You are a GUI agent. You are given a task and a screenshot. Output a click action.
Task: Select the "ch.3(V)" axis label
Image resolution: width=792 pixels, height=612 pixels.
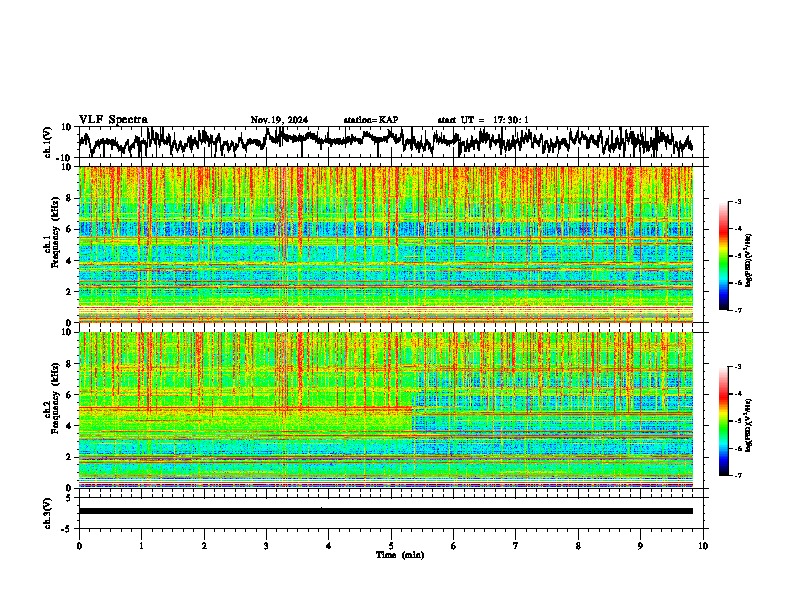click(x=48, y=514)
